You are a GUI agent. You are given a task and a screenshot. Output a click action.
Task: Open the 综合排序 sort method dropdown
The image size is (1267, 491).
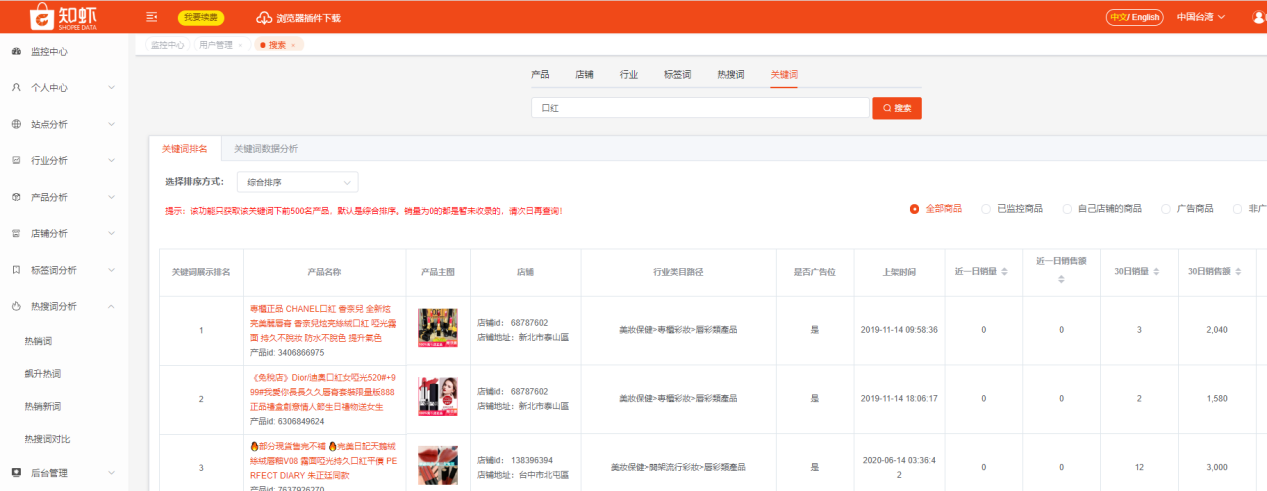(x=297, y=182)
